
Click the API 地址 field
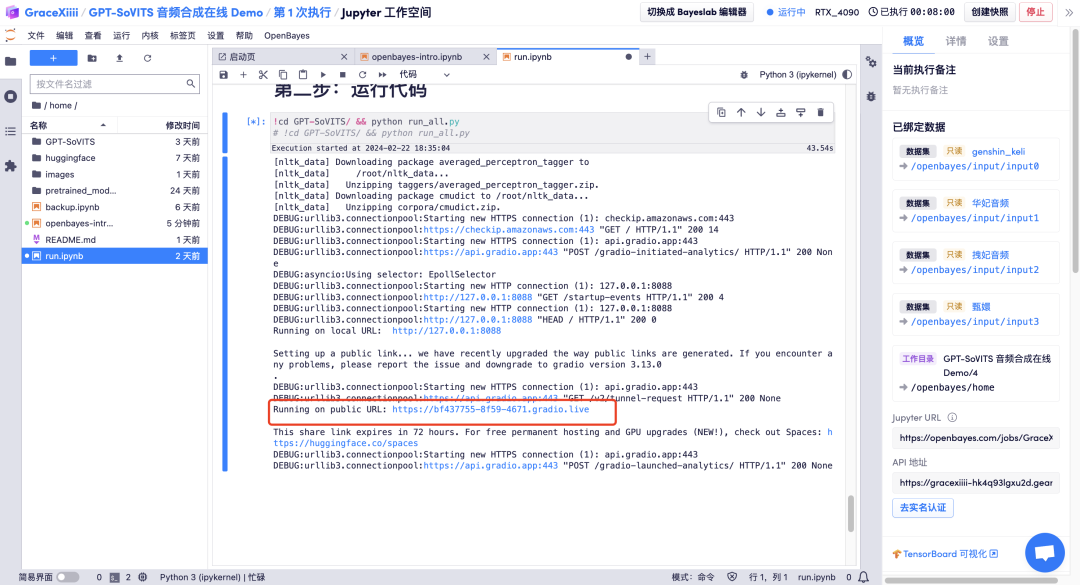[975, 483]
